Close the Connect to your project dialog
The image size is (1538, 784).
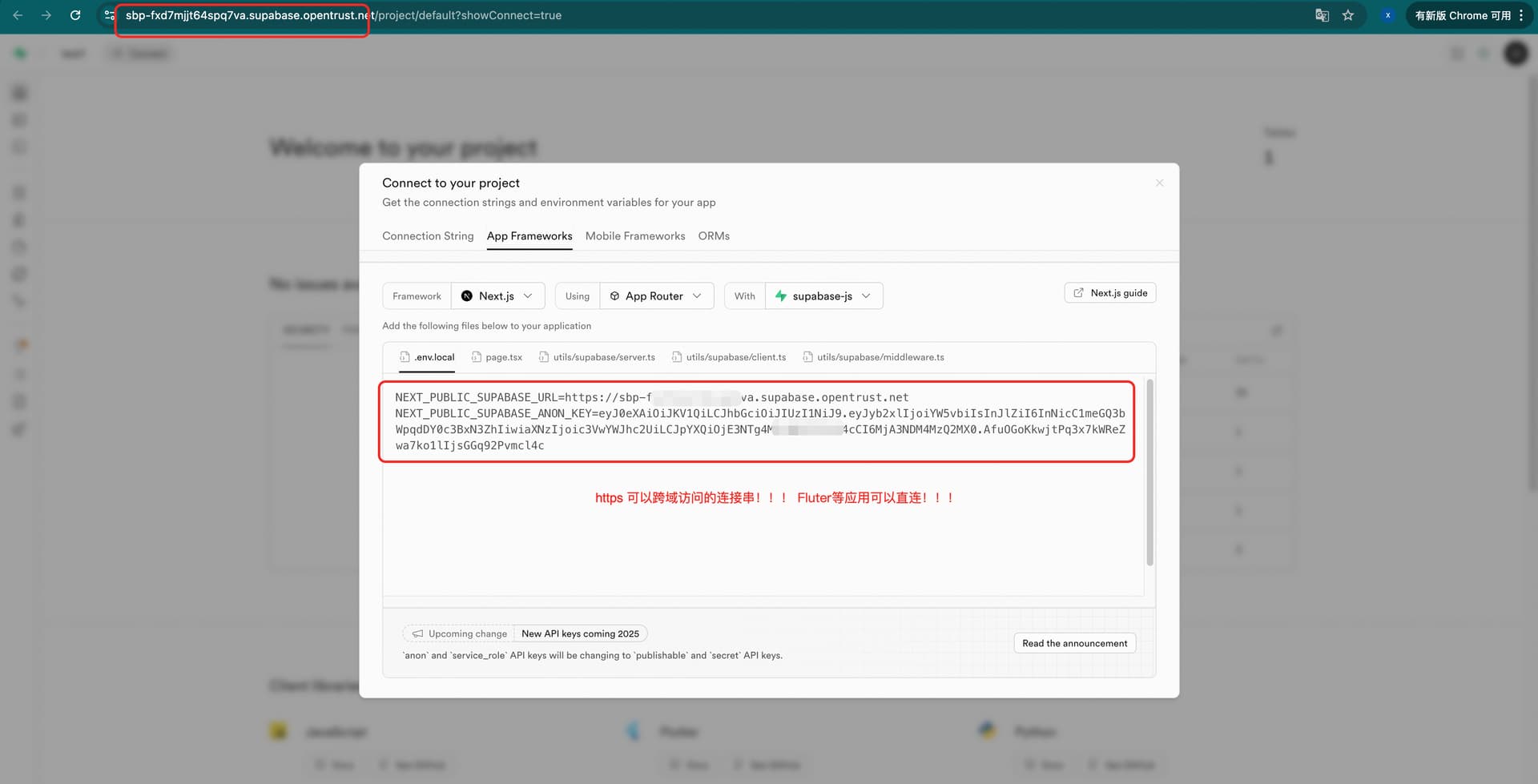tap(1159, 183)
